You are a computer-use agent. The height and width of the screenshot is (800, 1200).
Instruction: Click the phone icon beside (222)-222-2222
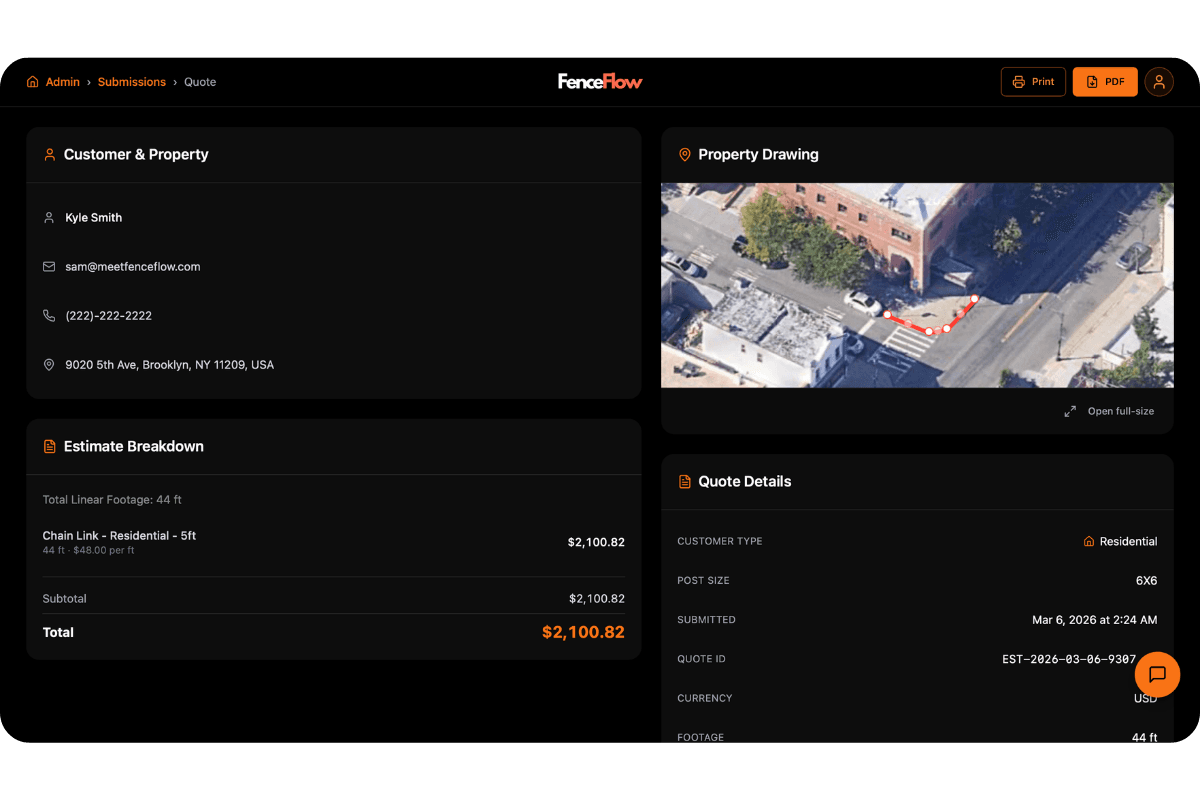point(49,315)
